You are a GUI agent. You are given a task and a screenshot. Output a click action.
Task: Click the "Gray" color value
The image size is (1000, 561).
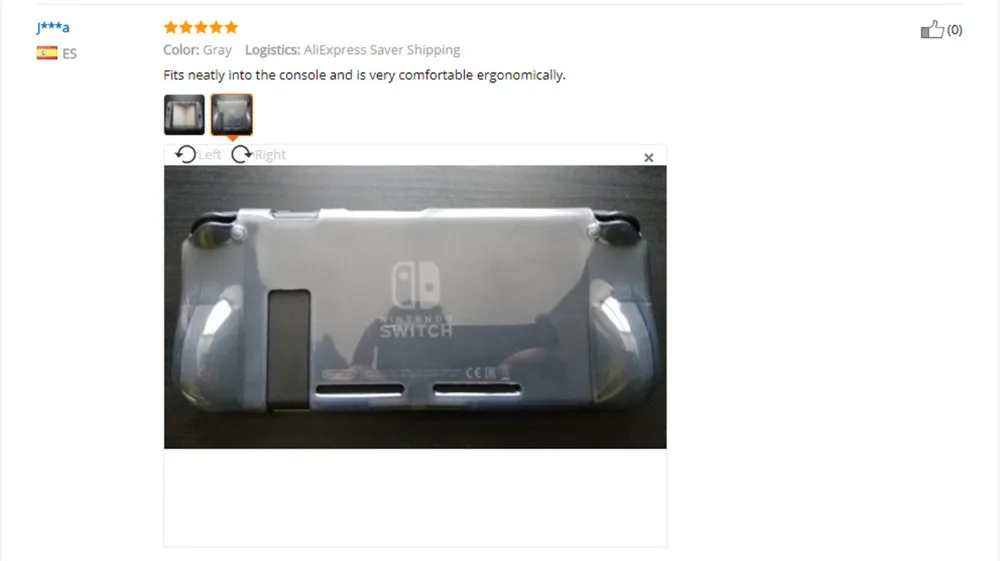pos(217,50)
